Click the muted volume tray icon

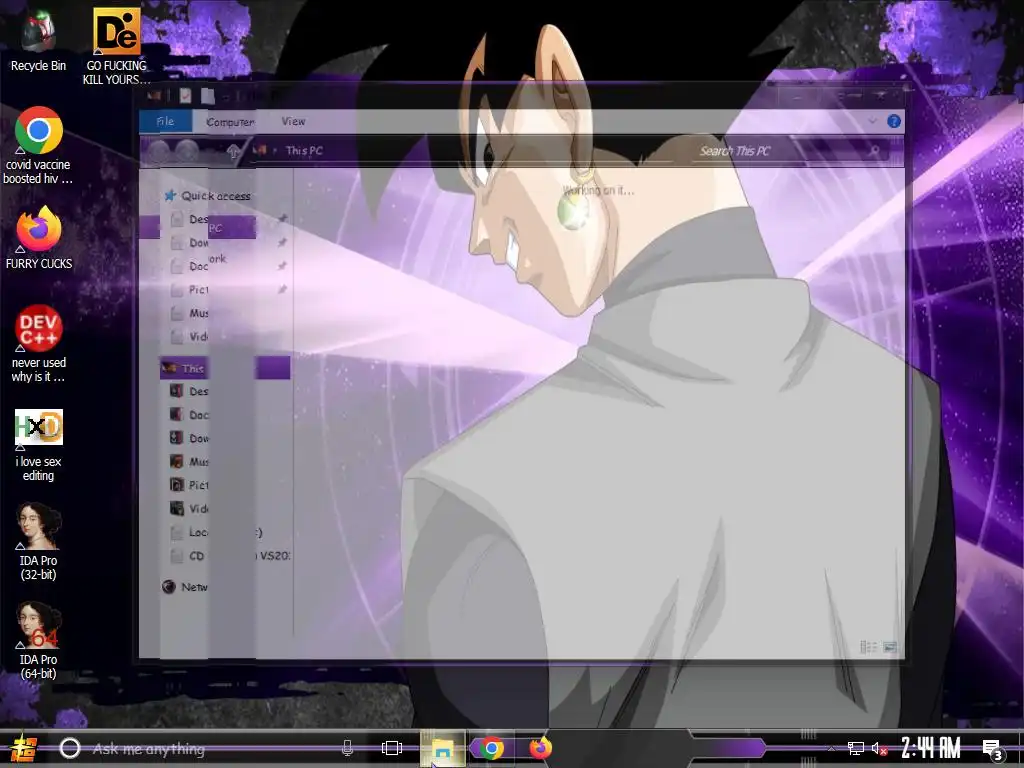880,748
